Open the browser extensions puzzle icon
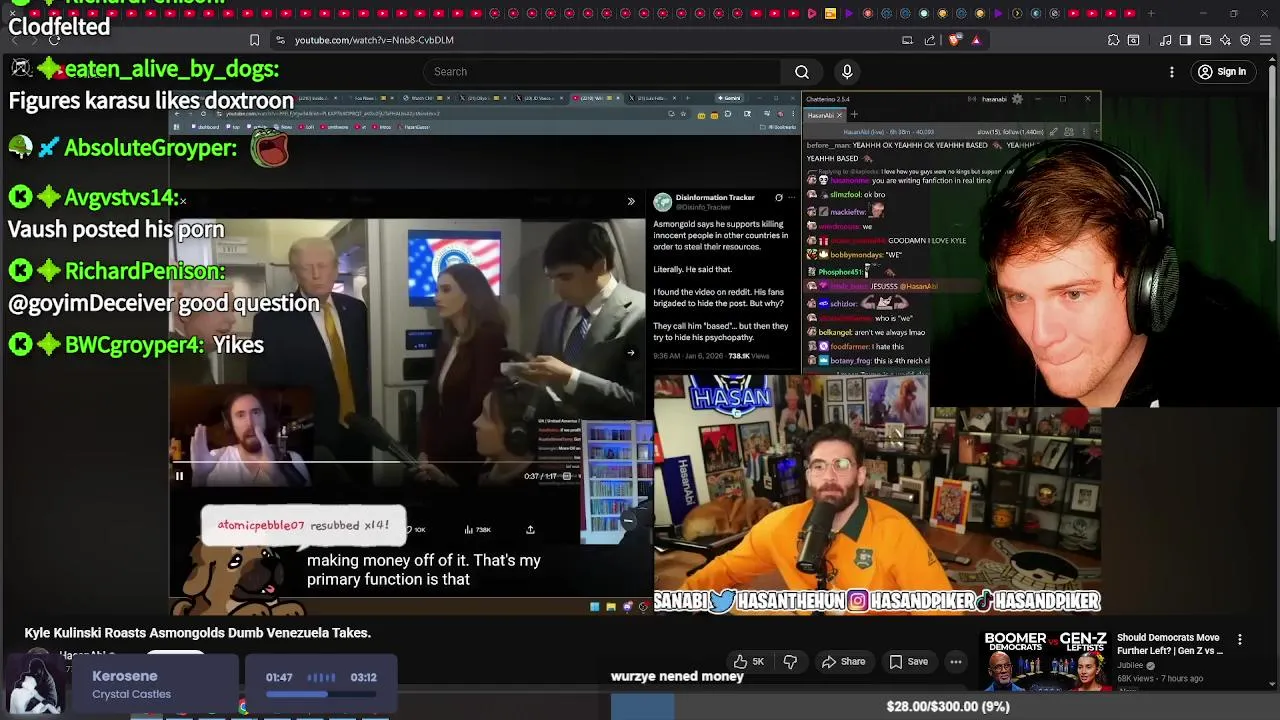This screenshot has height=720, width=1280. point(1113,40)
